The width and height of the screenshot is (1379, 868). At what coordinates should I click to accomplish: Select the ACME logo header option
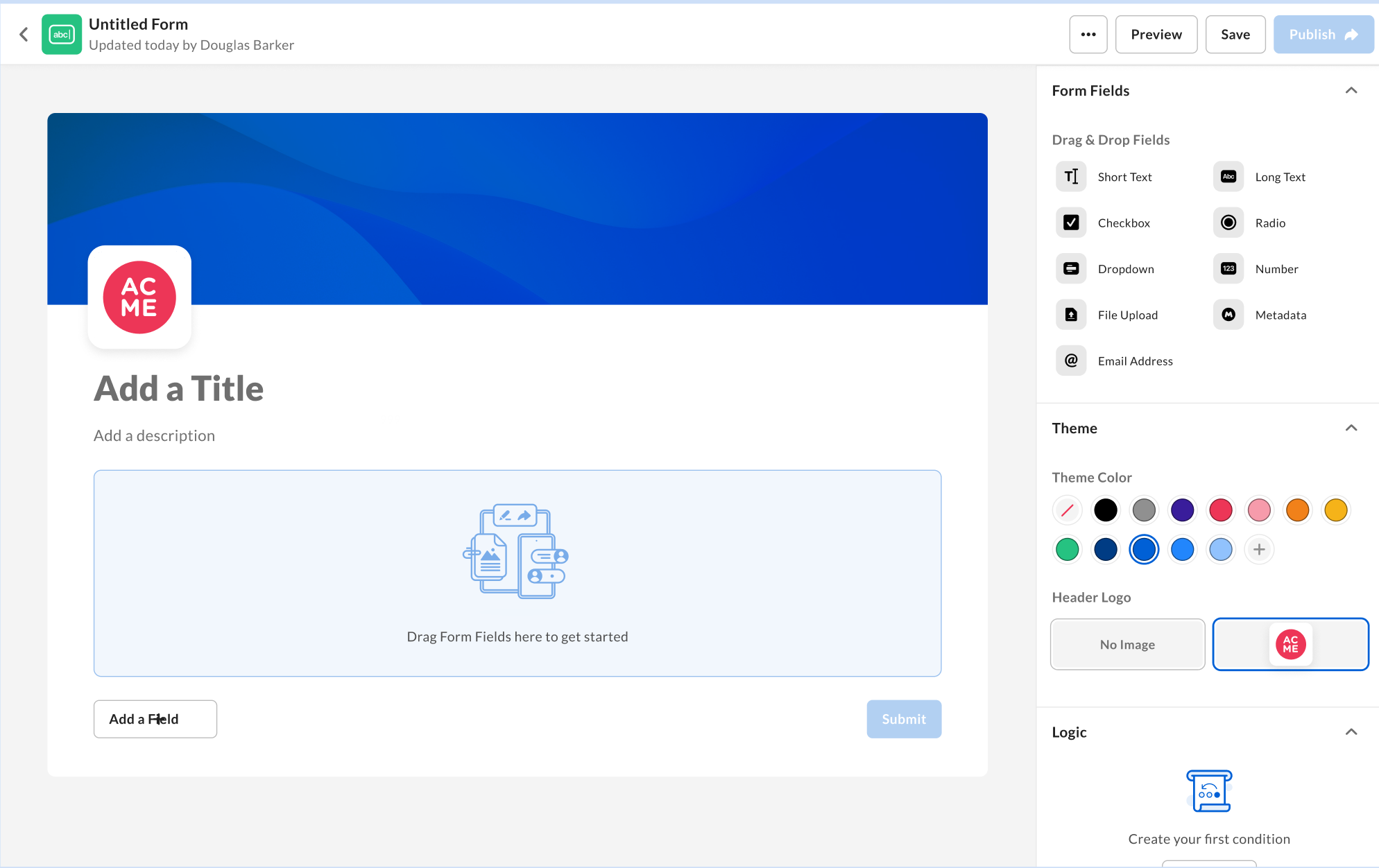(x=1290, y=644)
